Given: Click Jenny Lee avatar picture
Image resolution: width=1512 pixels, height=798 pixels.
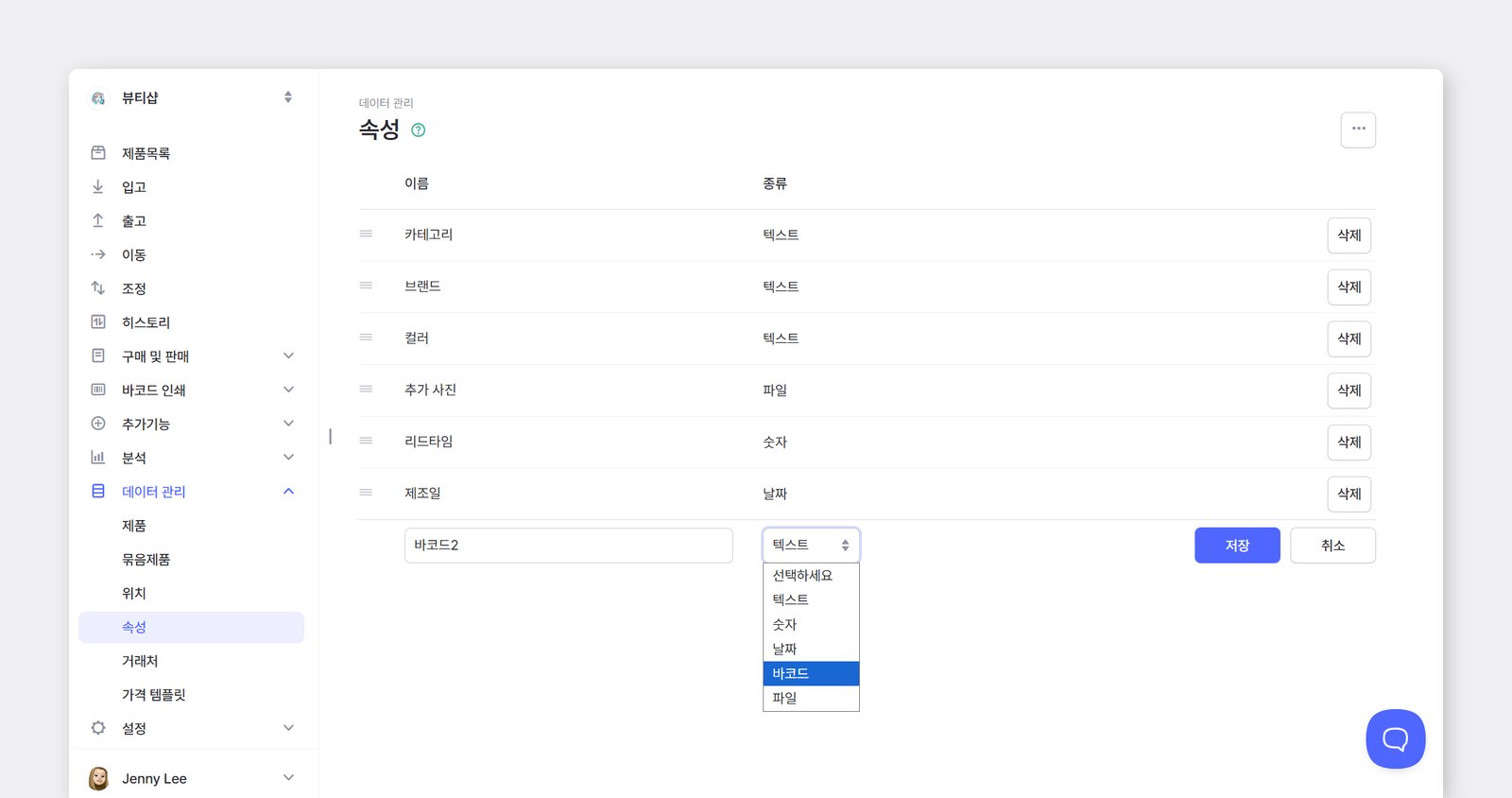Looking at the screenshot, I should click(x=98, y=778).
